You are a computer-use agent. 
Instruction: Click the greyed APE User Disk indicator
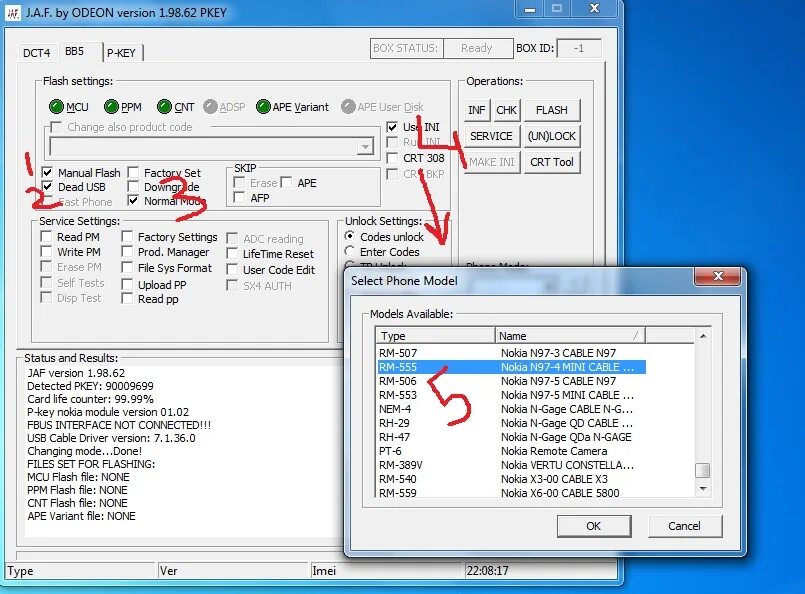click(348, 107)
